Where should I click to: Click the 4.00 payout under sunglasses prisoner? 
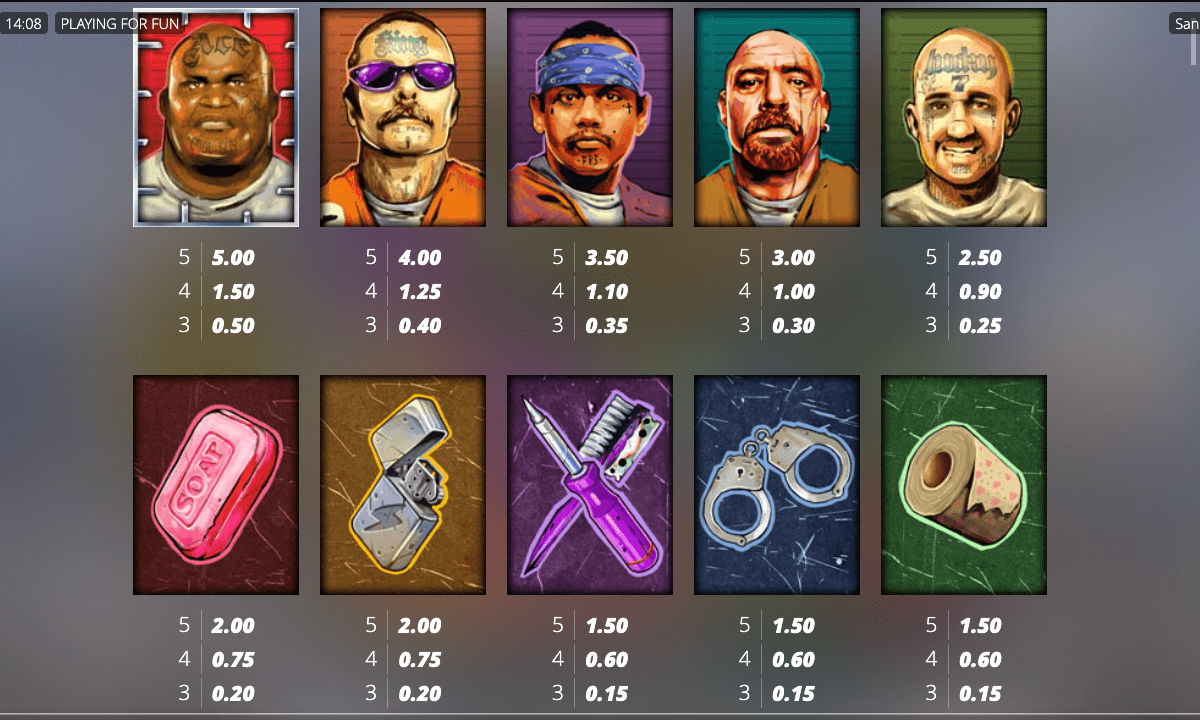pos(419,258)
